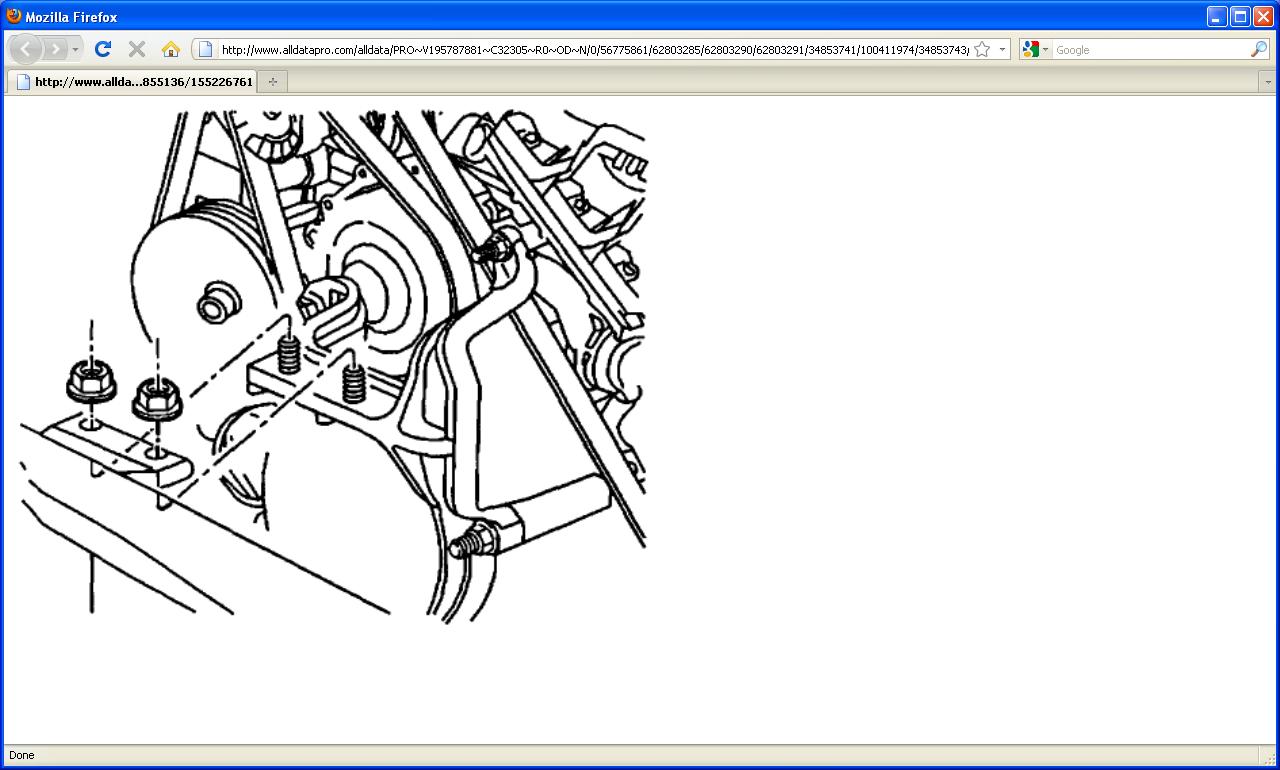The width and height of the screenshot is (1280, 770).
Task: Maximize the Firefox window
Action: coord(1240,16)
